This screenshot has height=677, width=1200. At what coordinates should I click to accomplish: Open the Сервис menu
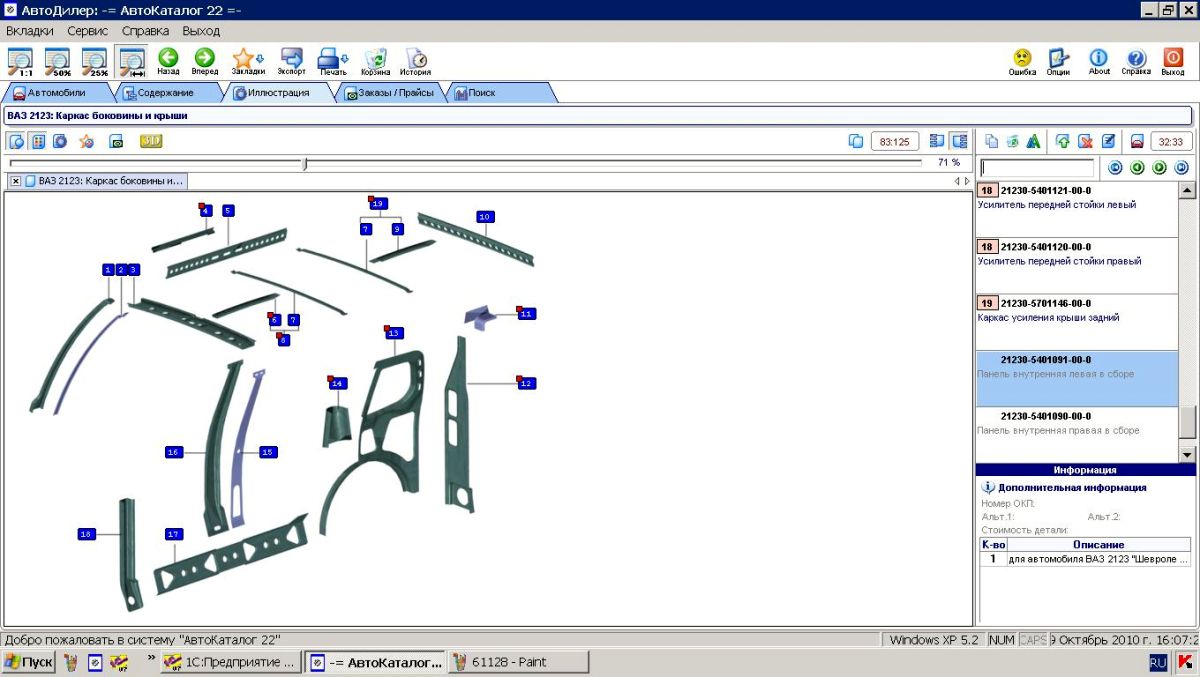point(88,31)
